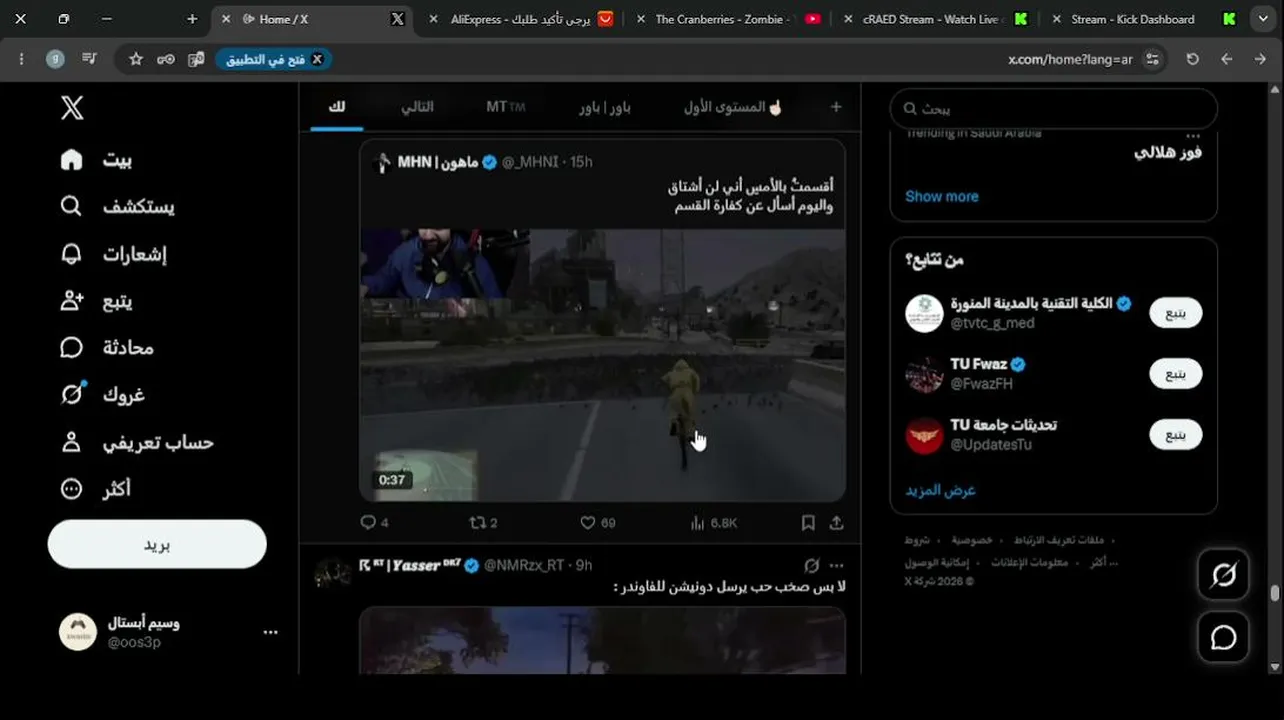Follow الكلية التقنية بالمدينة المنورة

tap(1176, 313)
